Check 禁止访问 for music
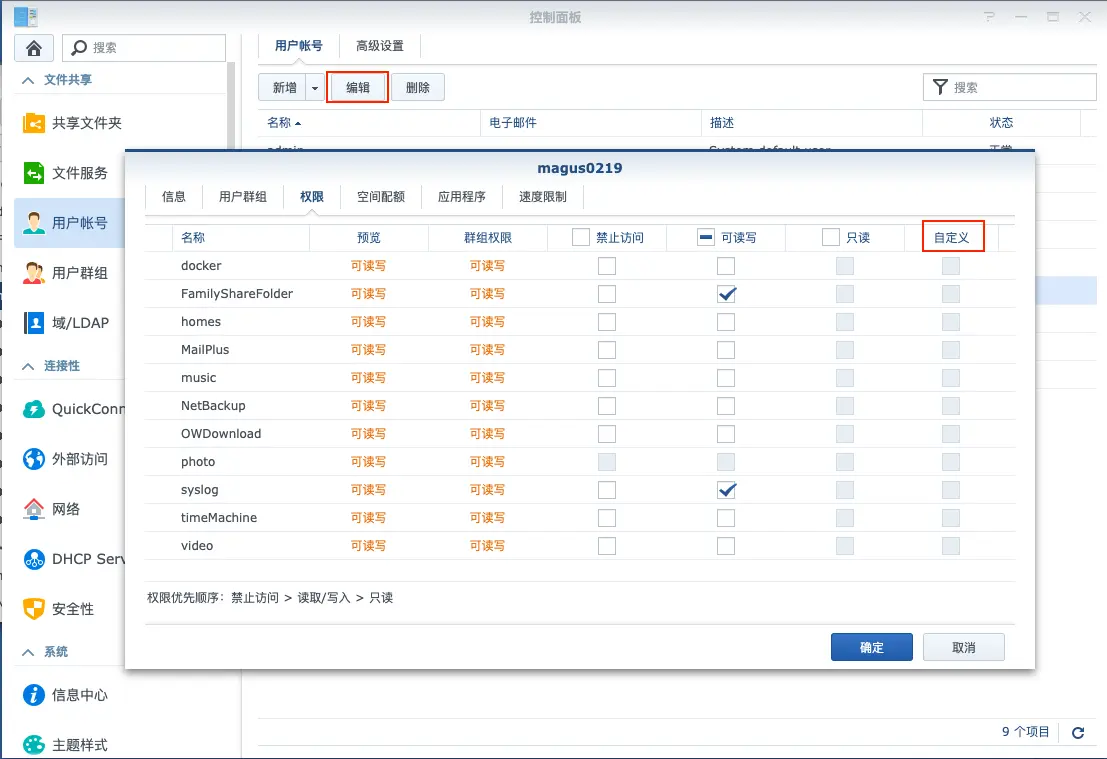Image resolution: width=1107 pixels, height=759 pixels. (x=606, y=378)
